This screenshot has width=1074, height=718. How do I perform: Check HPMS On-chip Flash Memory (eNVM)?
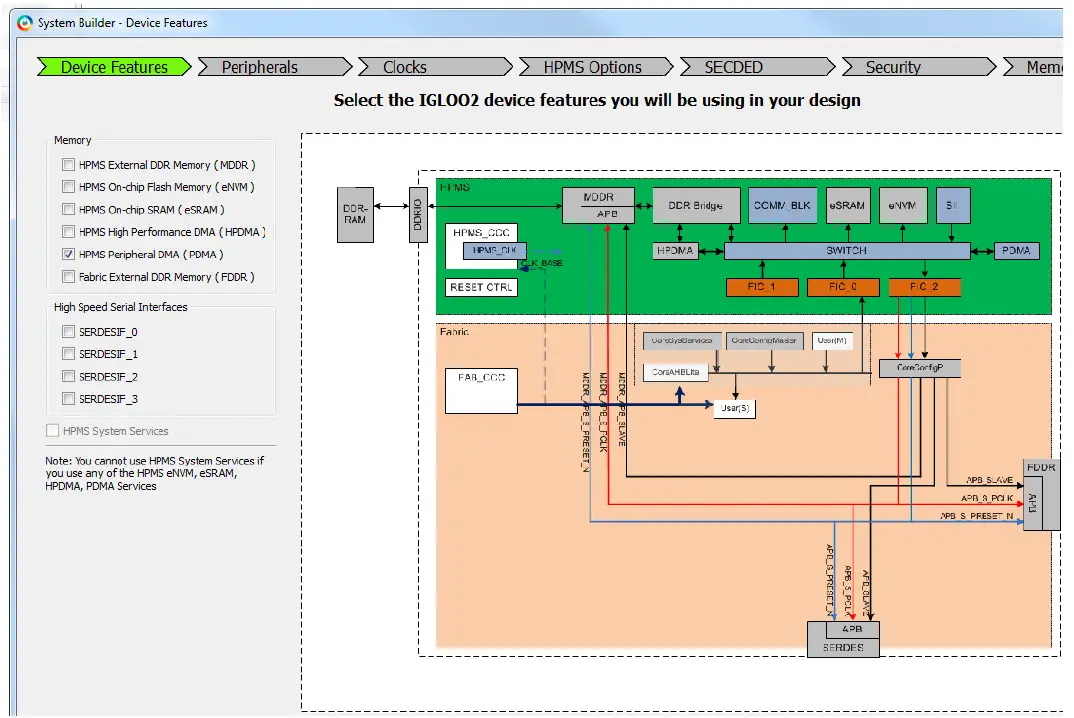click(x=68, y=187)
